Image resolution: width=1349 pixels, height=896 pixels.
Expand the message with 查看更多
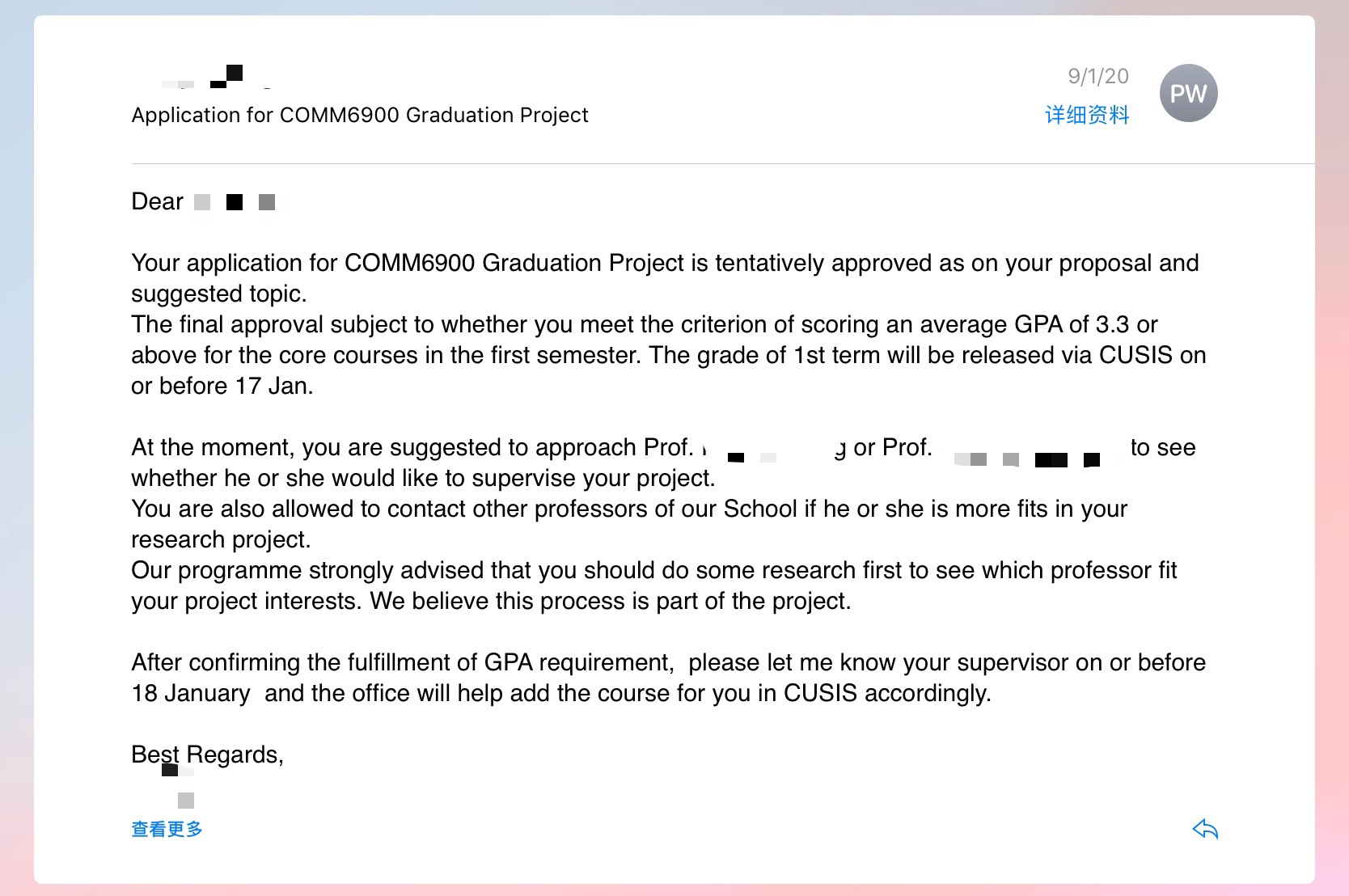(167, 829)
